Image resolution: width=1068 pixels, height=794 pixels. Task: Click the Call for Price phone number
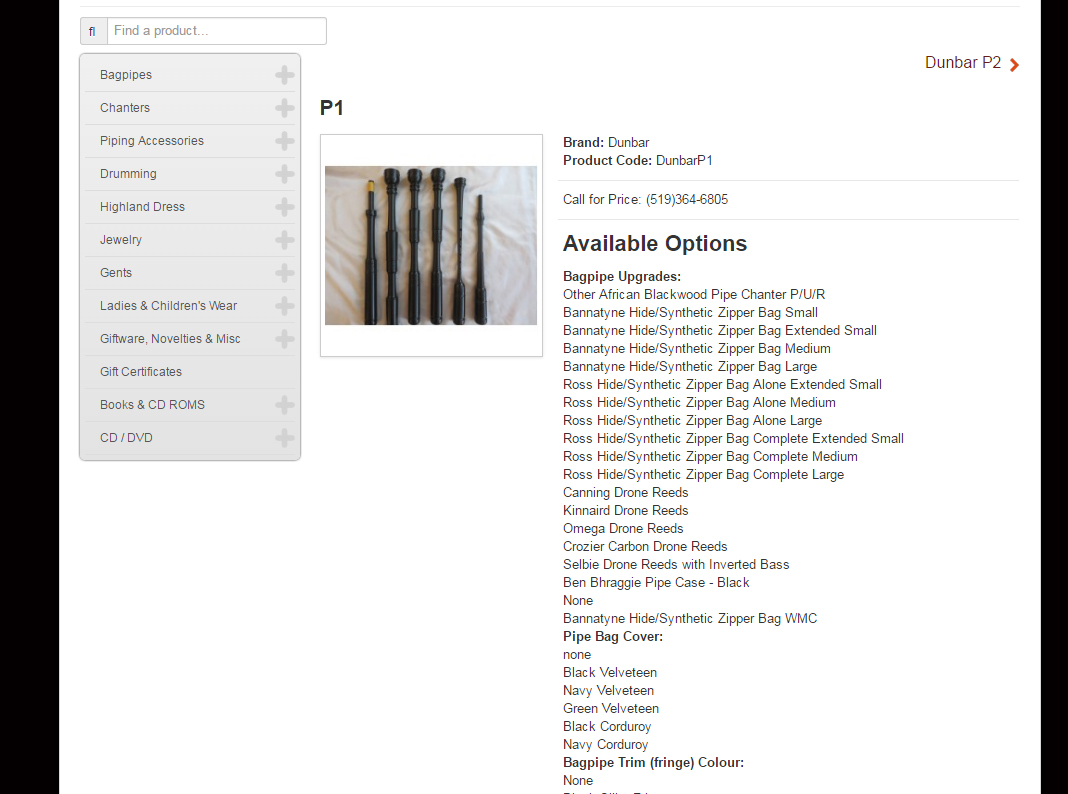(x=687, y=200)
